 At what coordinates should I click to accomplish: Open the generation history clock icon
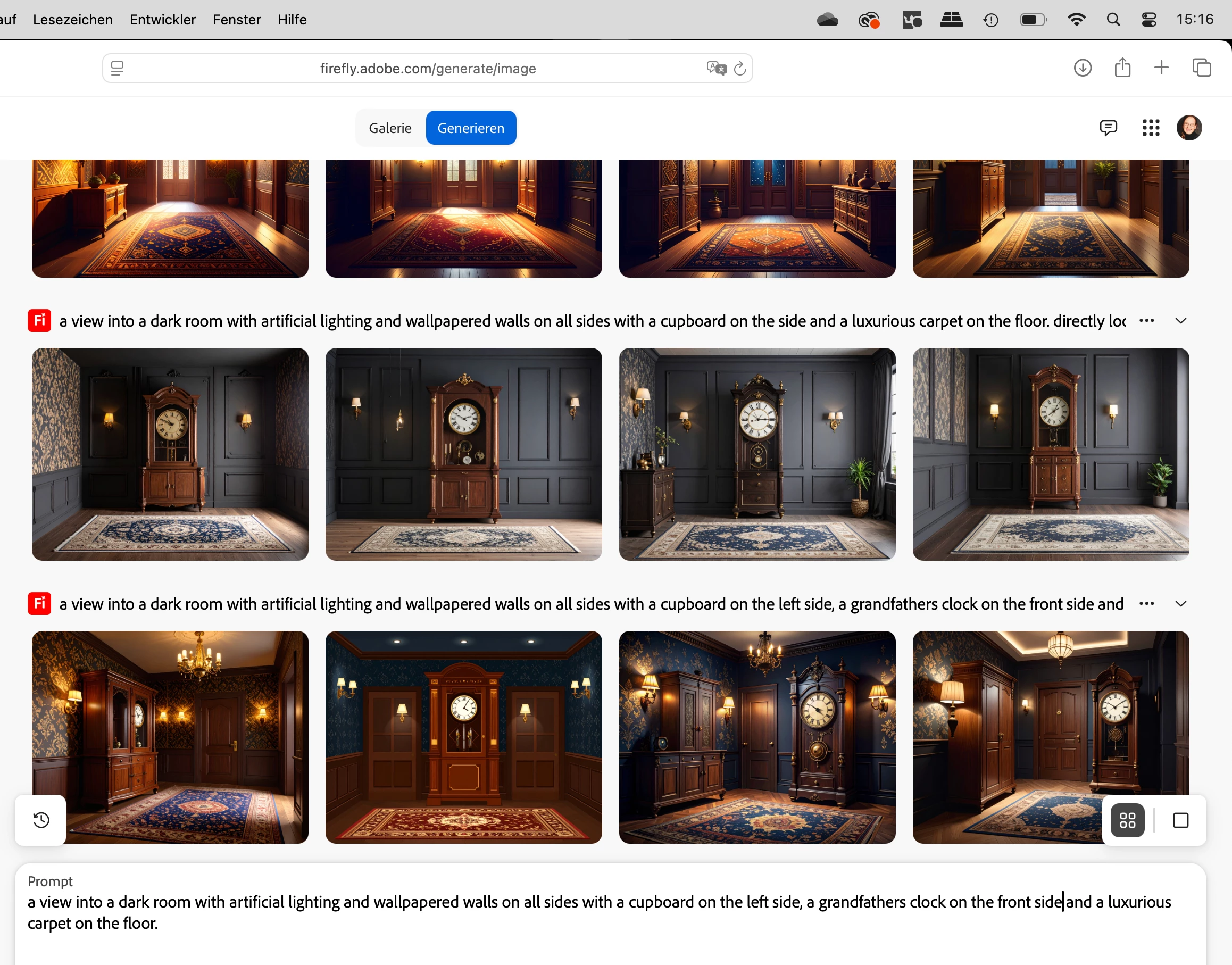tap(40, 820)
